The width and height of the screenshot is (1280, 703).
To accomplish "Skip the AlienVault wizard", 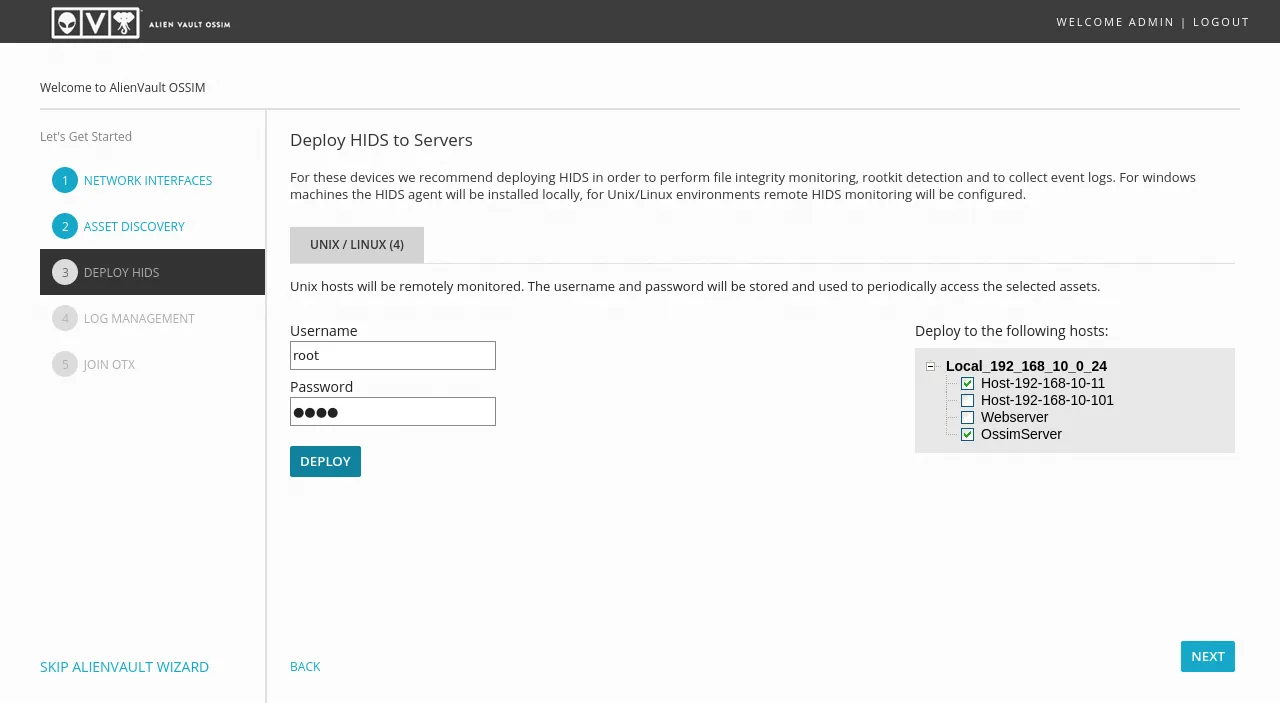I will [124, 667].
